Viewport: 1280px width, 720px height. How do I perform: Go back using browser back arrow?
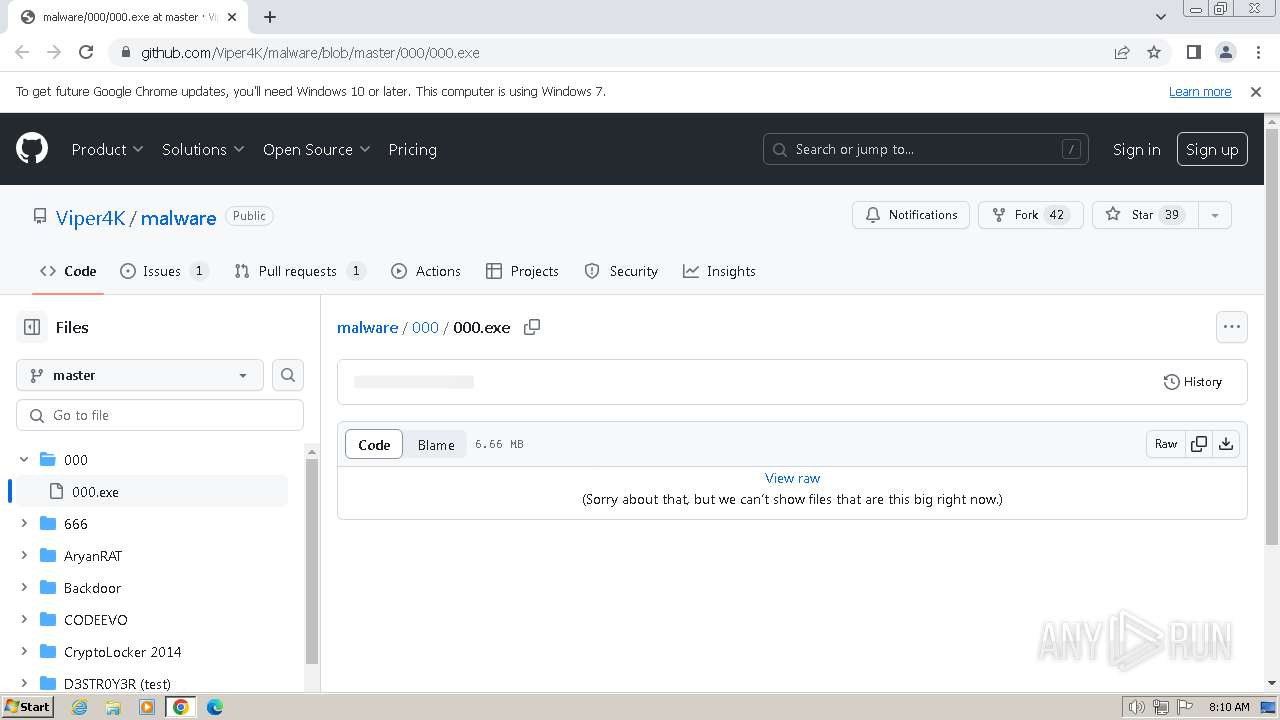(x=22, y=52)
